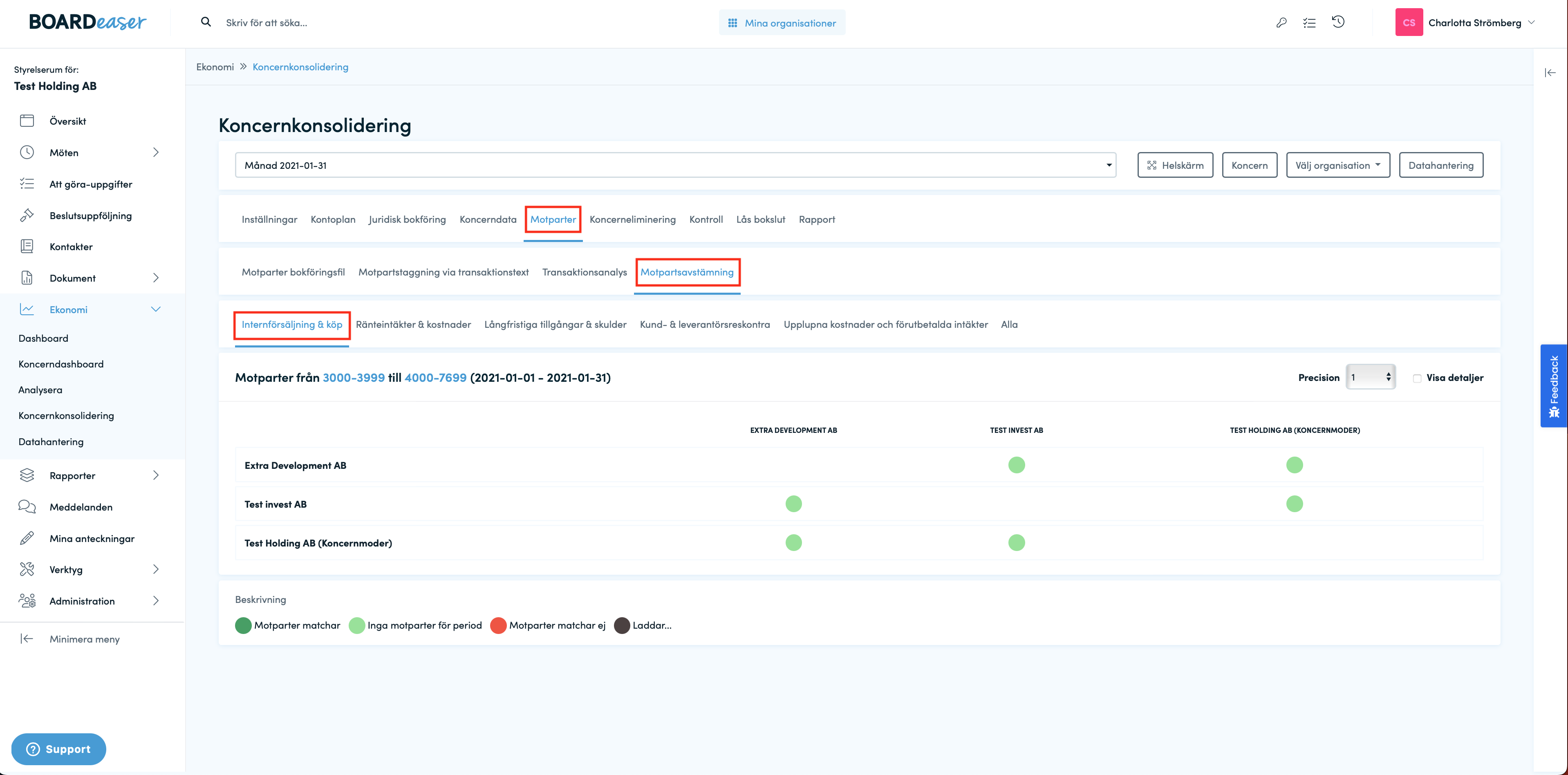Switch to the Kontoplan tab
Screen dimensions: 1568x775
pos(333,219)
